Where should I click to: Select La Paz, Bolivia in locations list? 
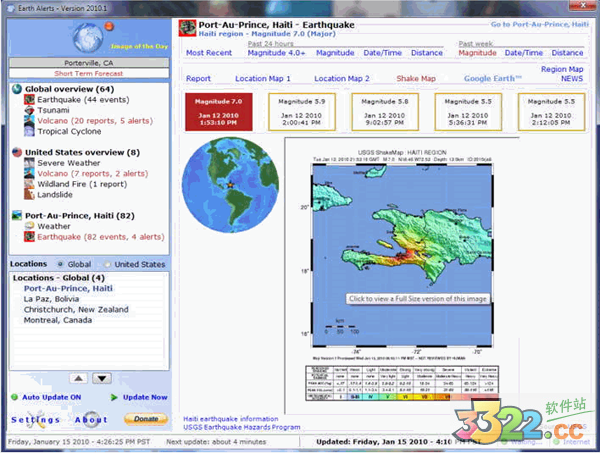(x=51, y=299)
